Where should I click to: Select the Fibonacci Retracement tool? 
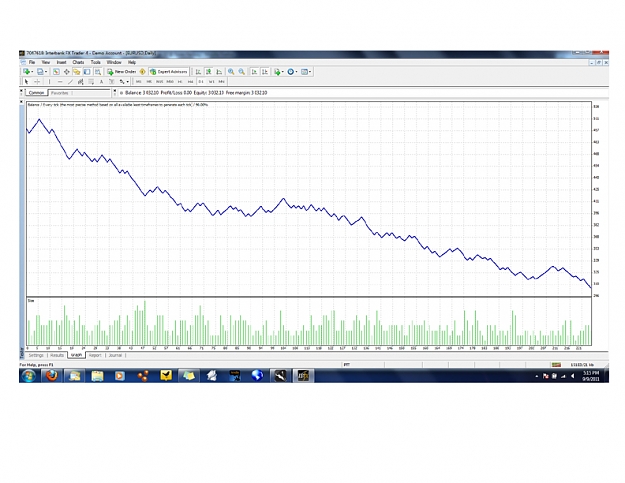[x=91, y=82]
